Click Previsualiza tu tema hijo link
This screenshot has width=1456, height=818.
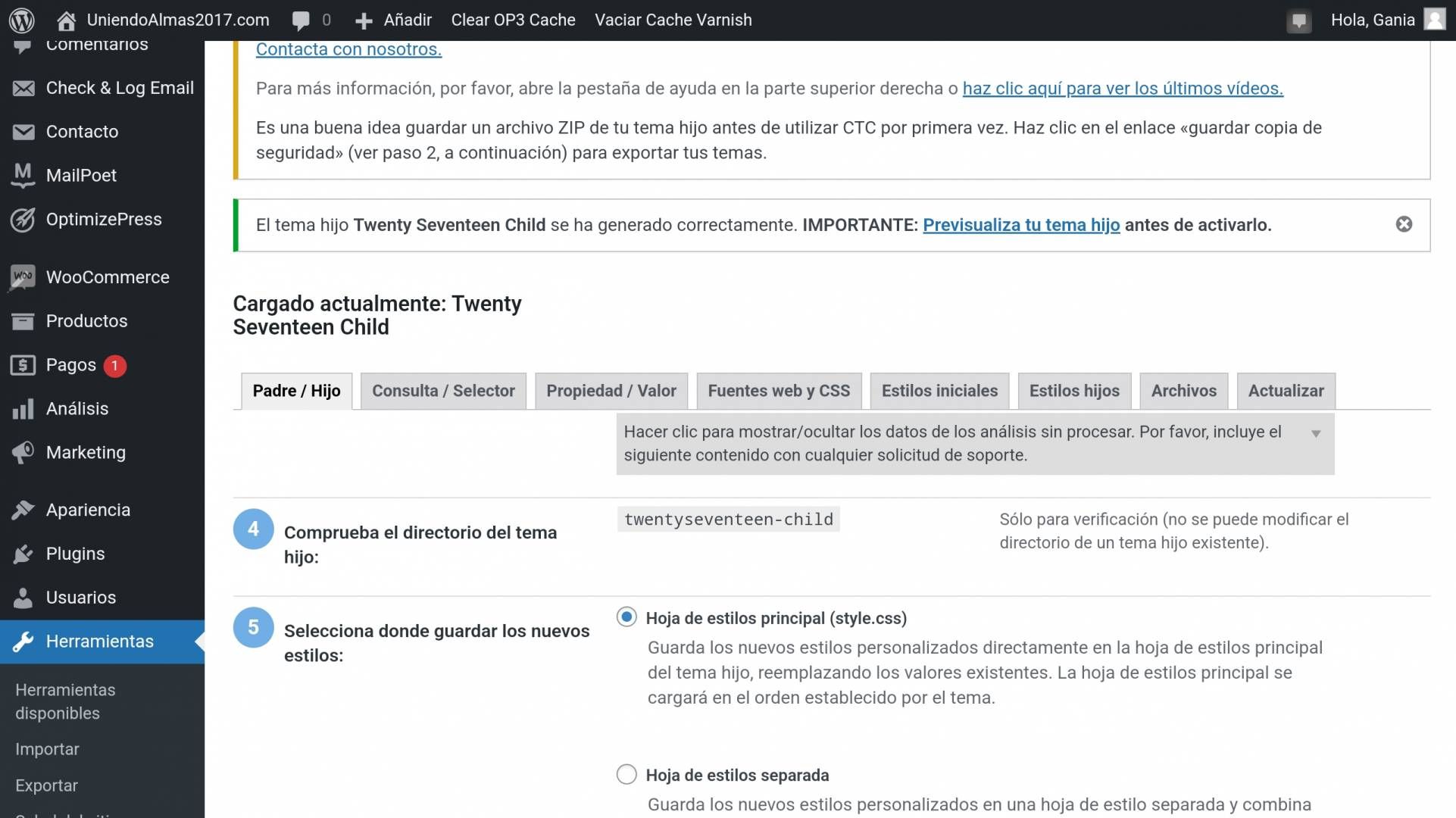(x=1021, y=225)
